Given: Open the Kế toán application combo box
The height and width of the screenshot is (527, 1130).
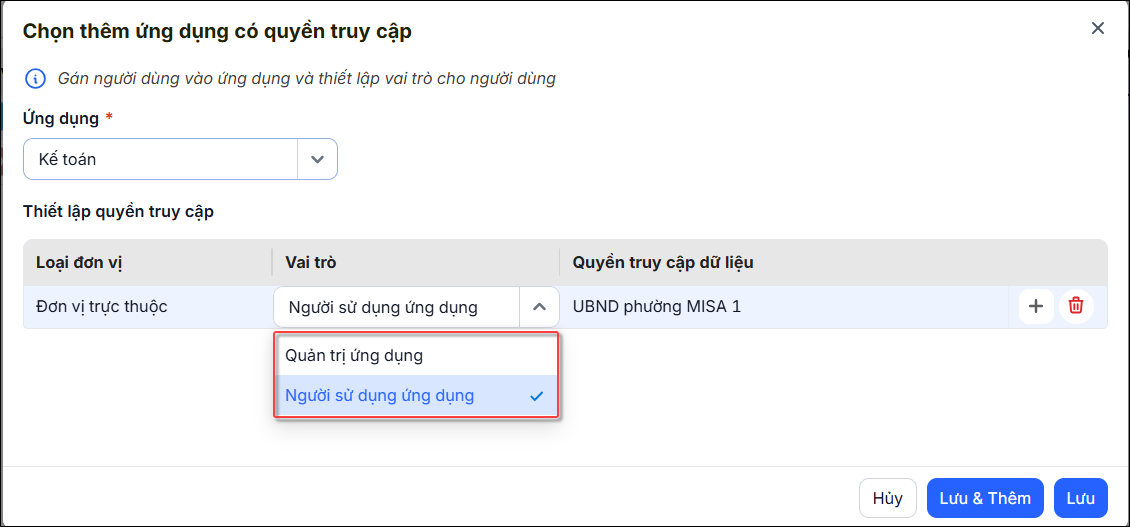Looking at the screenshot, I should (180, 159).
